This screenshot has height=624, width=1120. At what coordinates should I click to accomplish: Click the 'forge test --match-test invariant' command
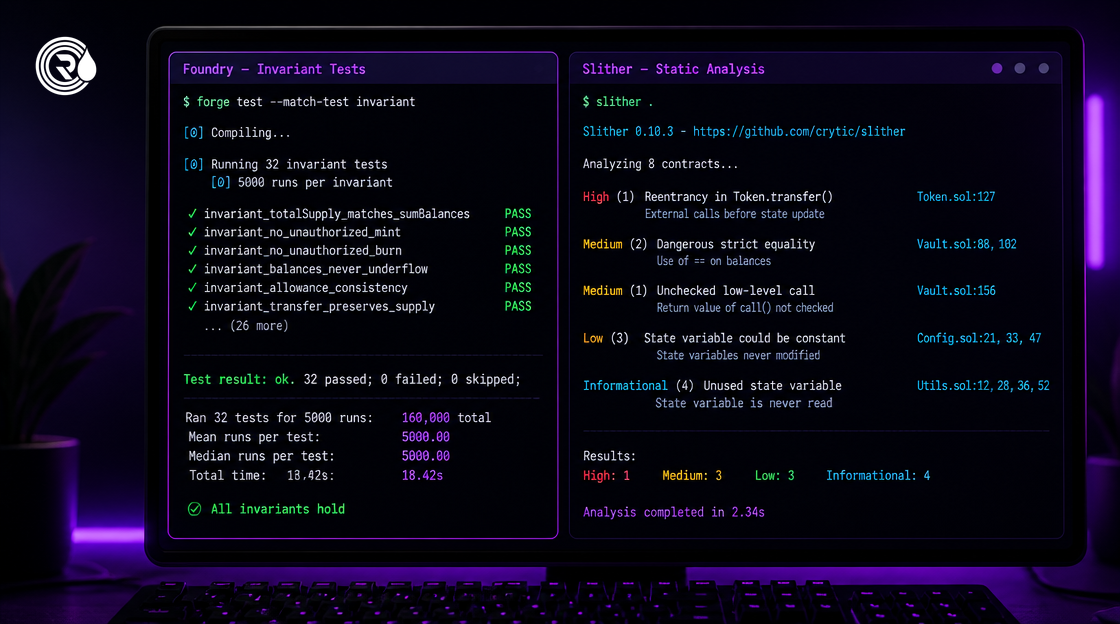point(306,102)
